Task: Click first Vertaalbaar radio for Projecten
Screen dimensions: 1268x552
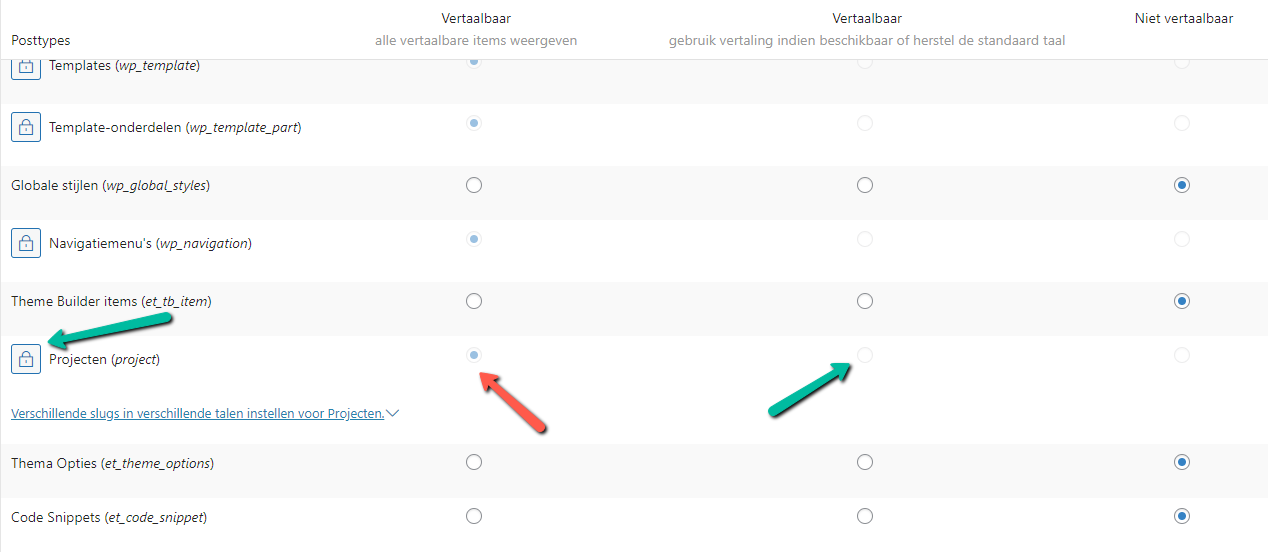Action: (474, 355)
